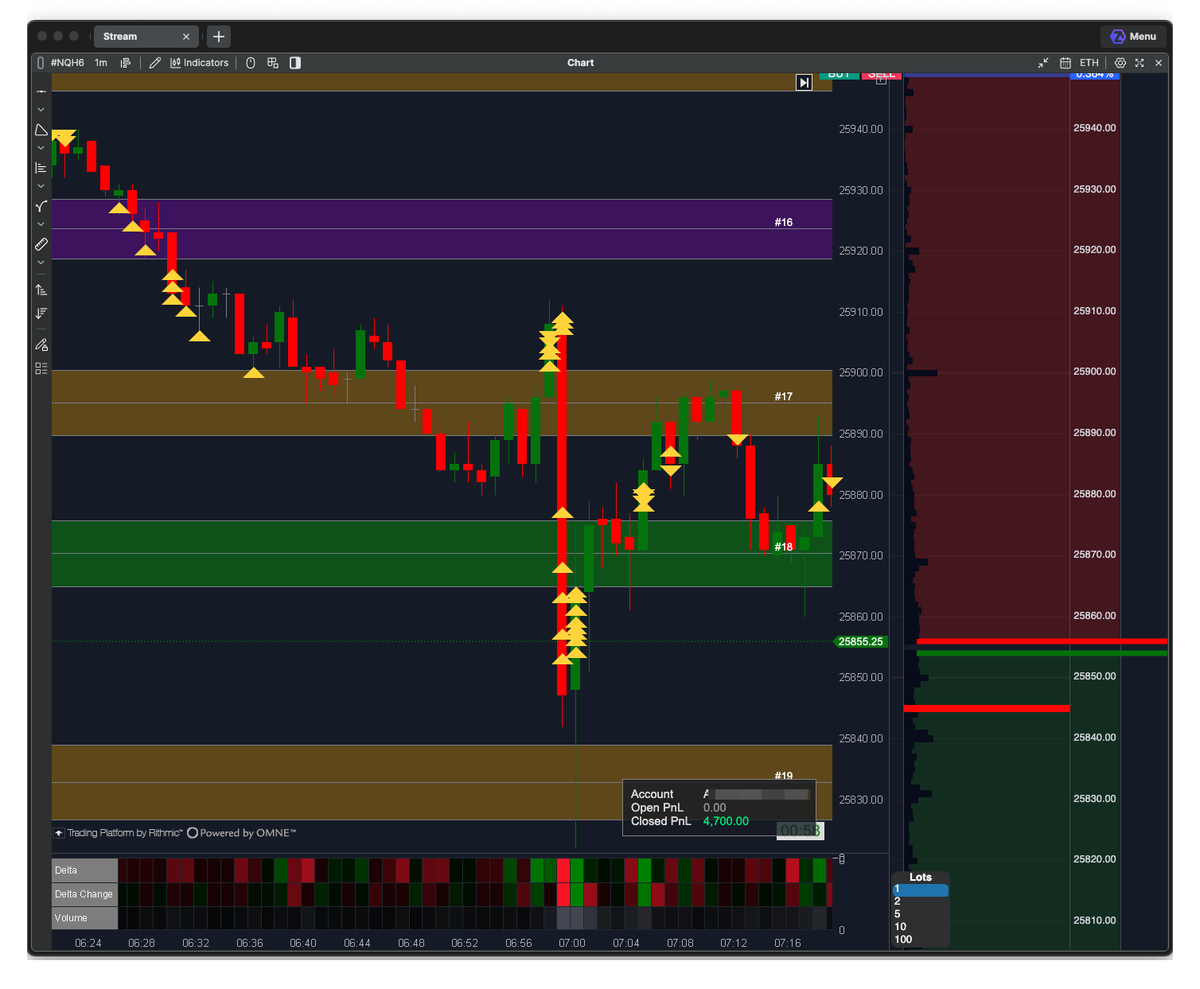The image size is (1200, 989).
Task: Select the horizontal line drawing tool
Action: coord(41,91)
